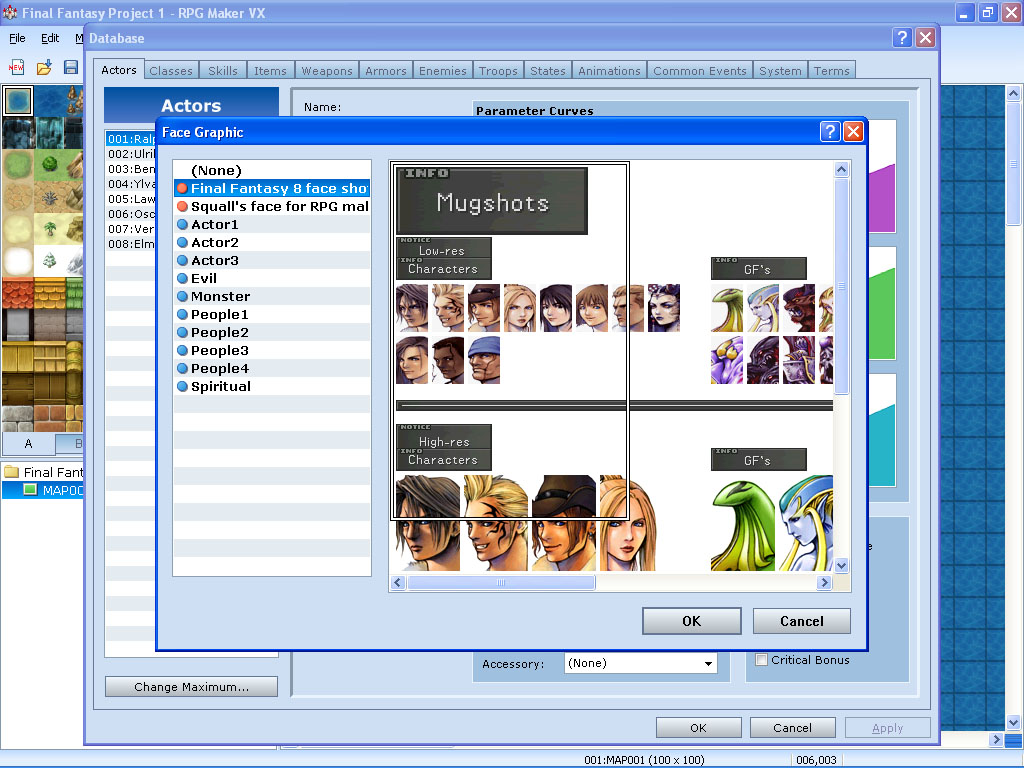Select People4 in face graphic list
The height and width of the screenshot is (768, 1024).
point(272,368)
